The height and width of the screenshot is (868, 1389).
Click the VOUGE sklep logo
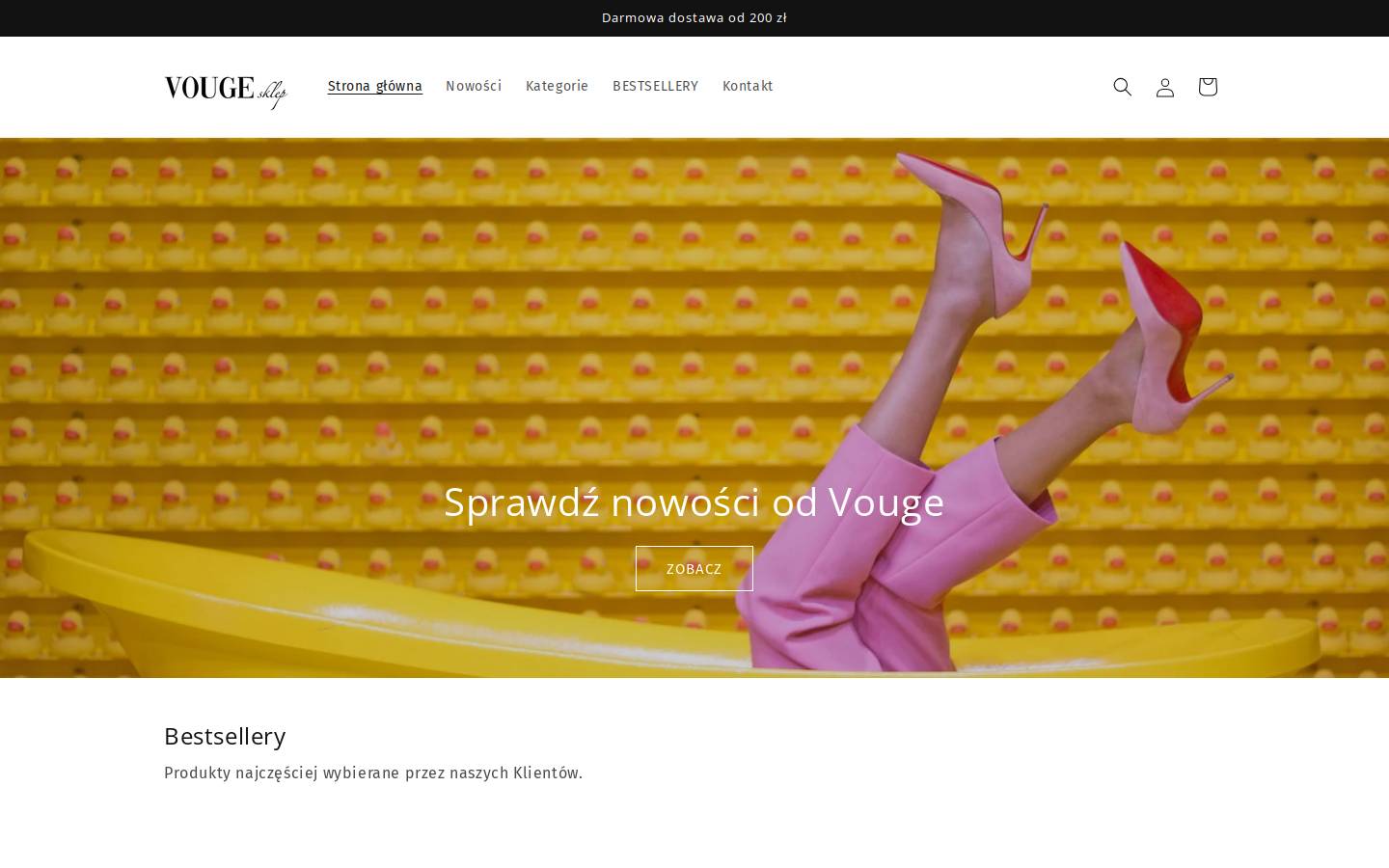(226, 91)
